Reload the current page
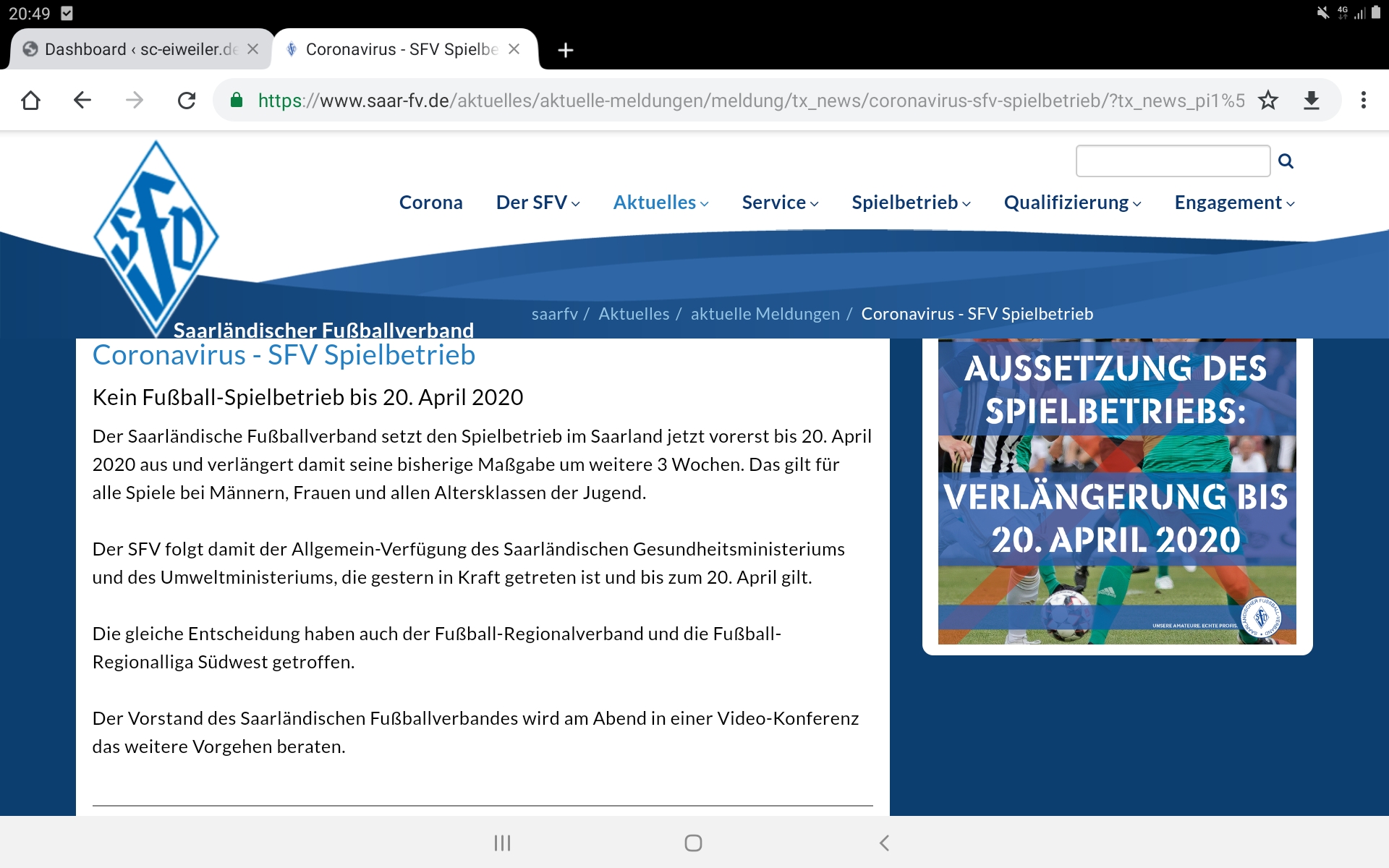Image resolution: width=1389 pixels, height=868 pixels. pyautogui.click(x=187, y=100)
